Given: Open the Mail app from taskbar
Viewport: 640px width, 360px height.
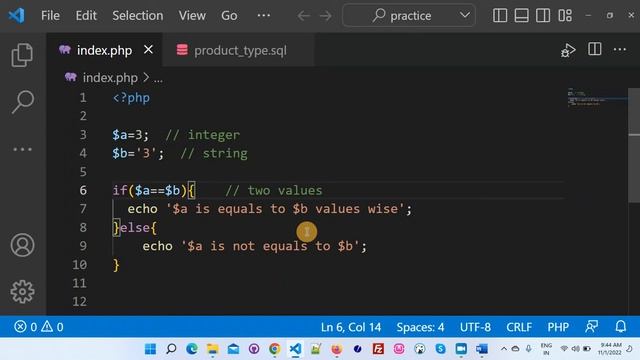Looking at the screenshot, I should click(233, 349).
